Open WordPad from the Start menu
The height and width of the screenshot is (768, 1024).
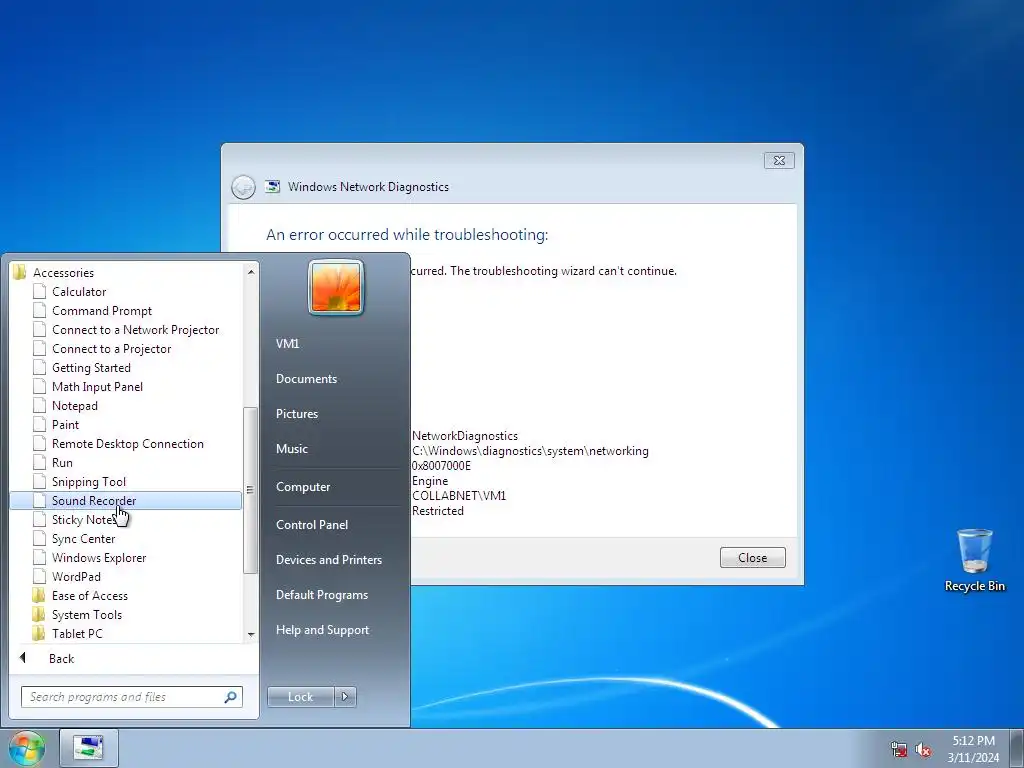pos(76,577)
